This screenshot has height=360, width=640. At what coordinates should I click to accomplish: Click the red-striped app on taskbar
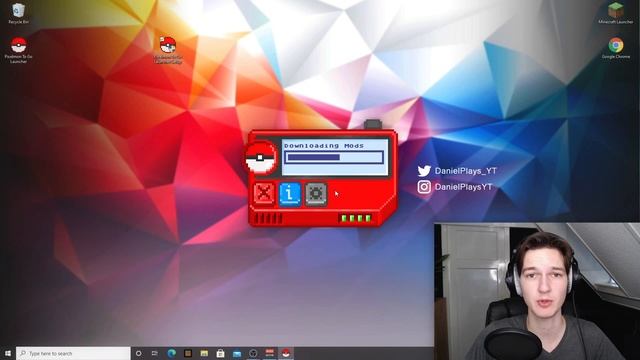(x=269, y=353)
